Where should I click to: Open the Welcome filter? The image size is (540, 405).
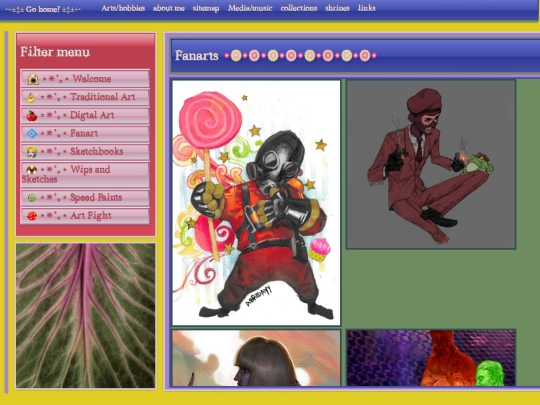pos(85,79)
